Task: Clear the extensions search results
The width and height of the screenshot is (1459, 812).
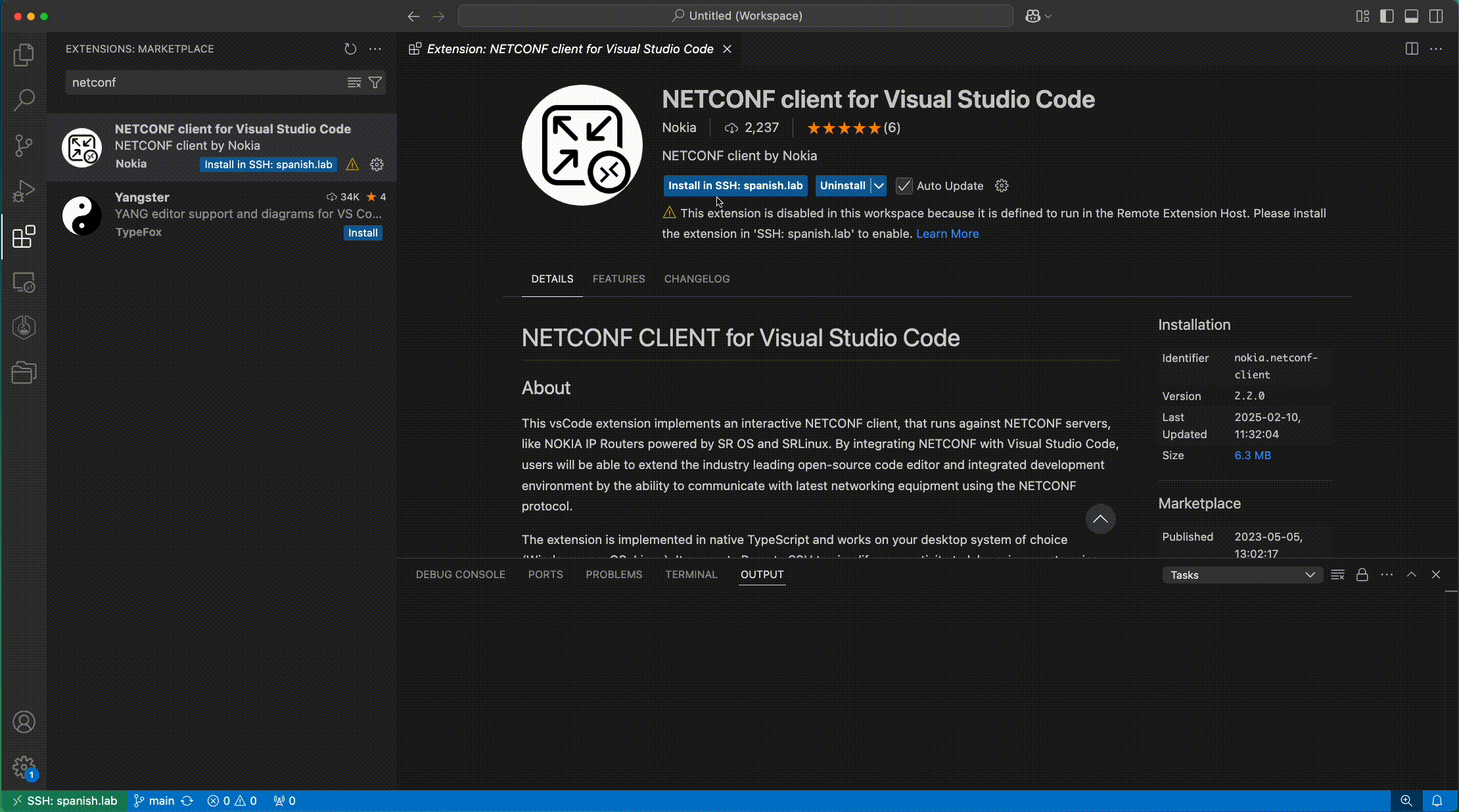Action: (354, 82)
